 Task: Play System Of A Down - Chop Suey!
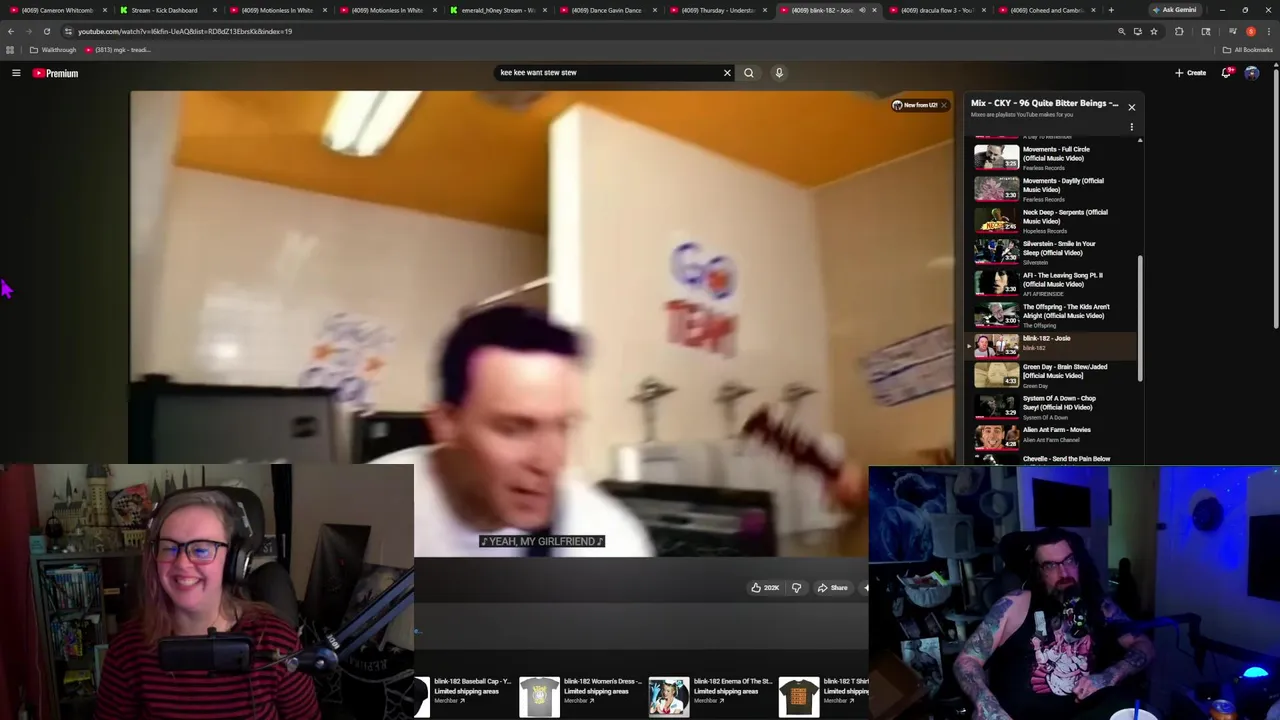coord(1050,406)
